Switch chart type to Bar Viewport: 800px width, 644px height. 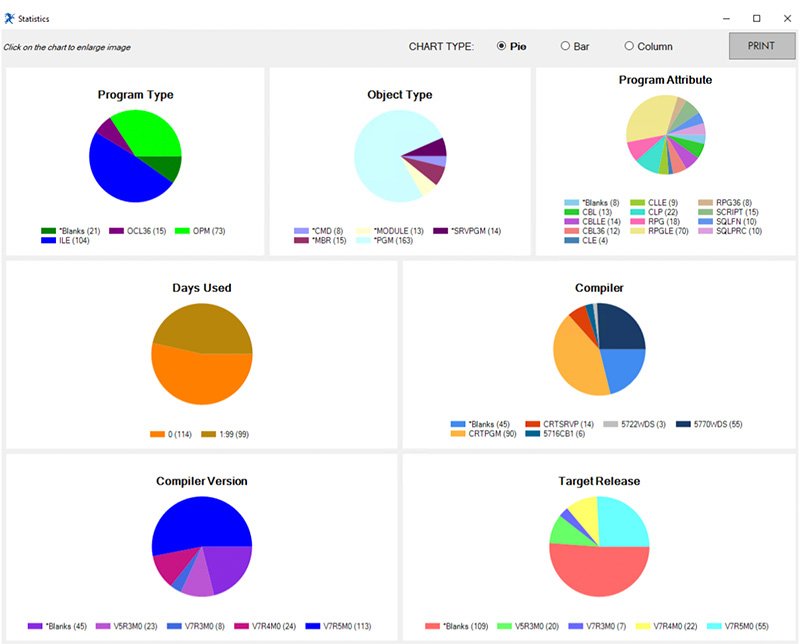pos(565,46)
